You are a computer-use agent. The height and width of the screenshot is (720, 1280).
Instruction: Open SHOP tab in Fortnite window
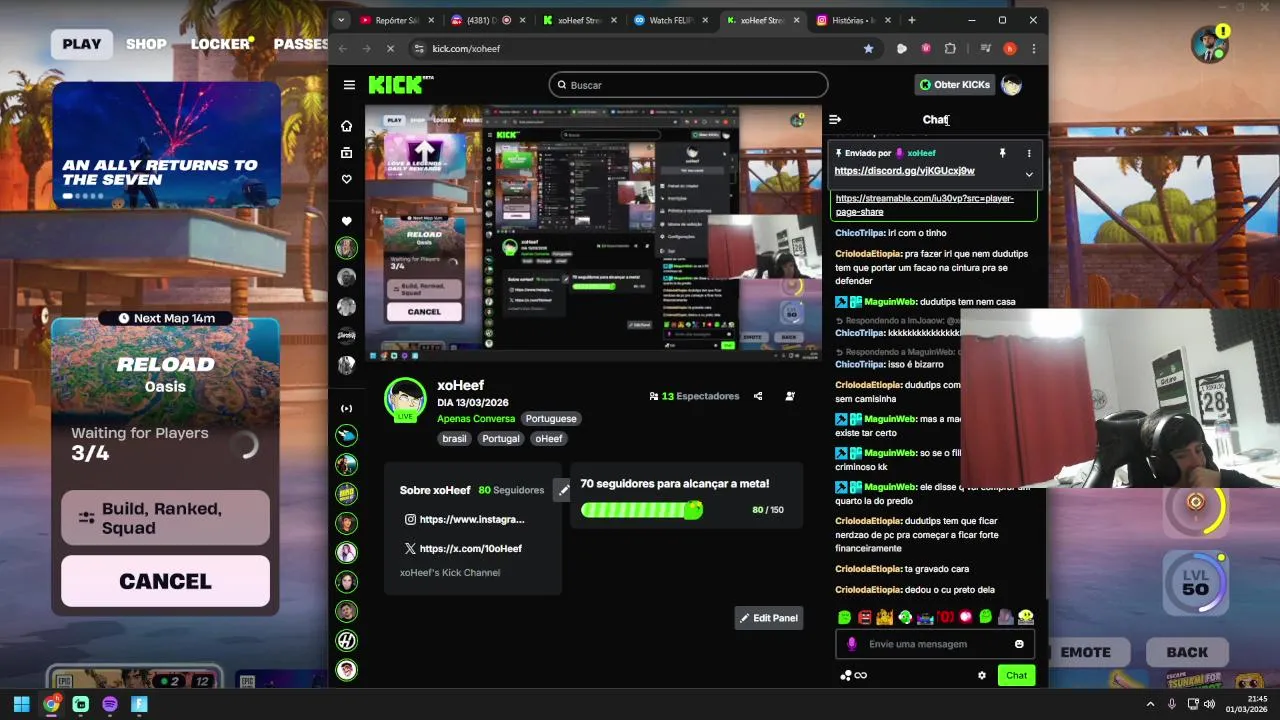click(146, 44)
